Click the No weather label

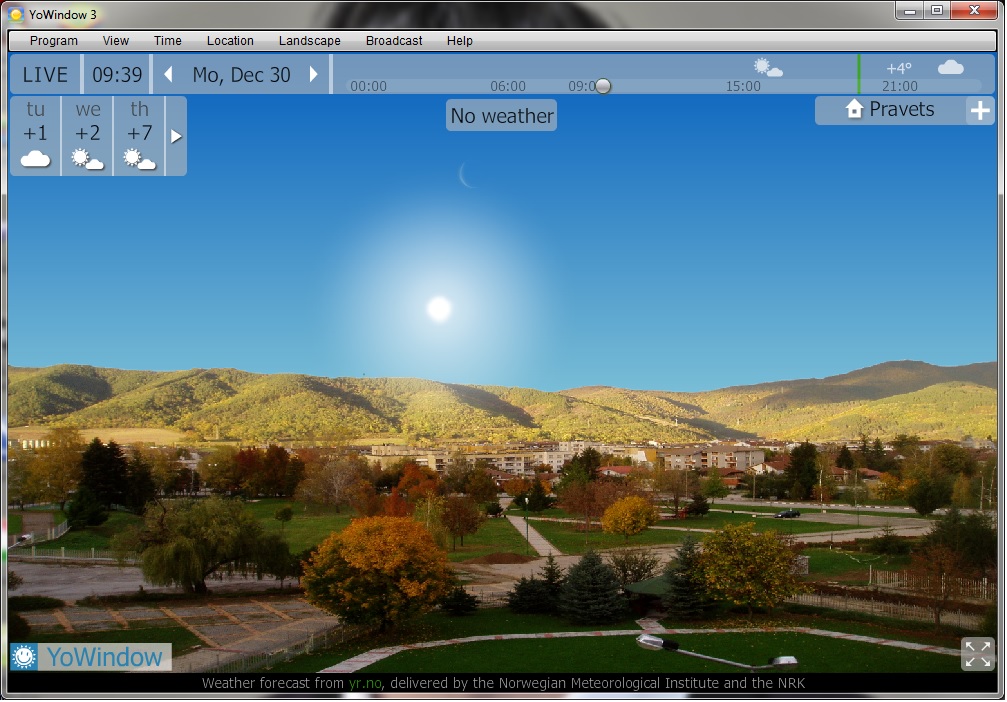(501, 116)
